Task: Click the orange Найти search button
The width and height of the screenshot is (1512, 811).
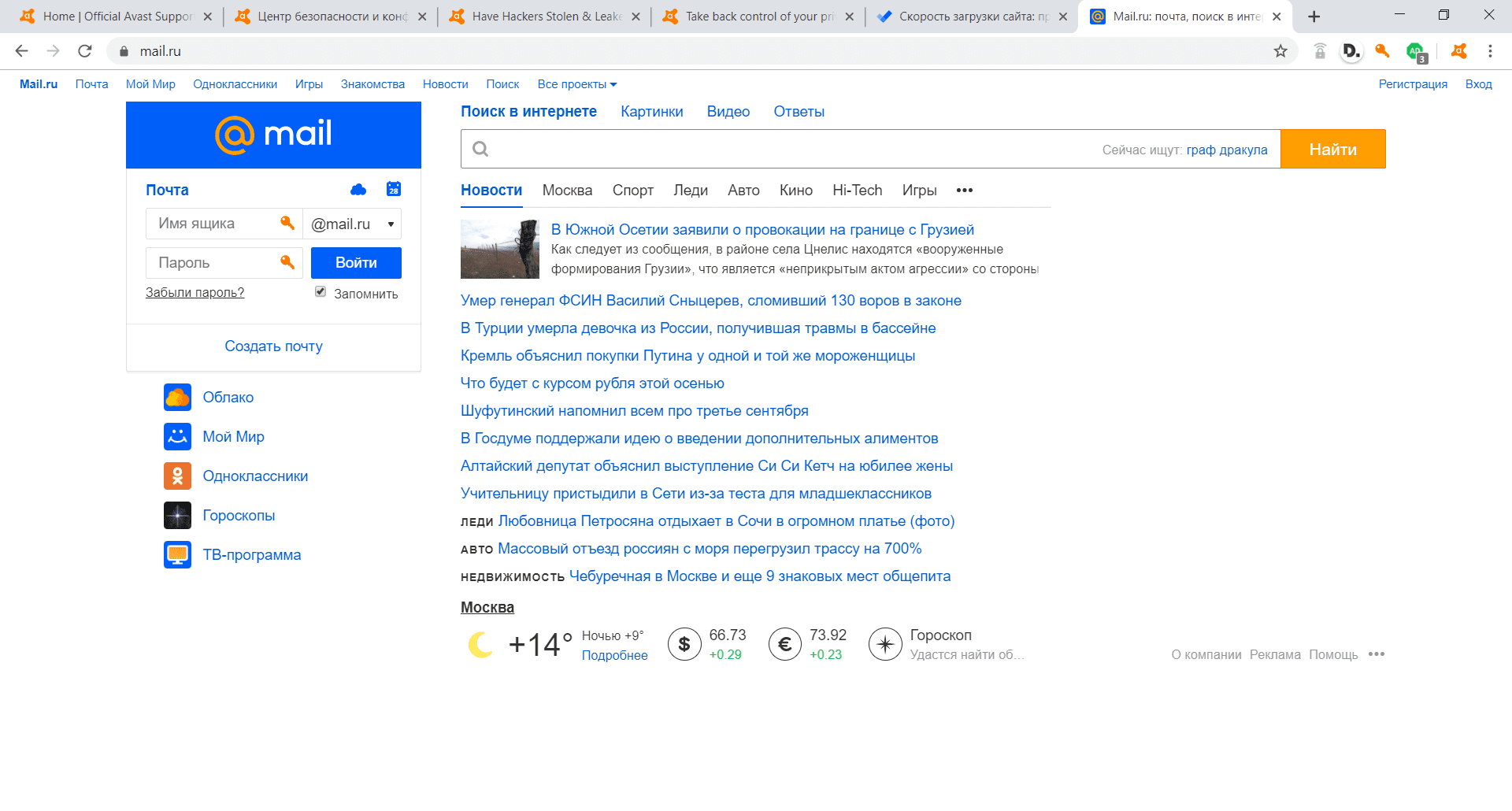Action: tap(1332, 149)
